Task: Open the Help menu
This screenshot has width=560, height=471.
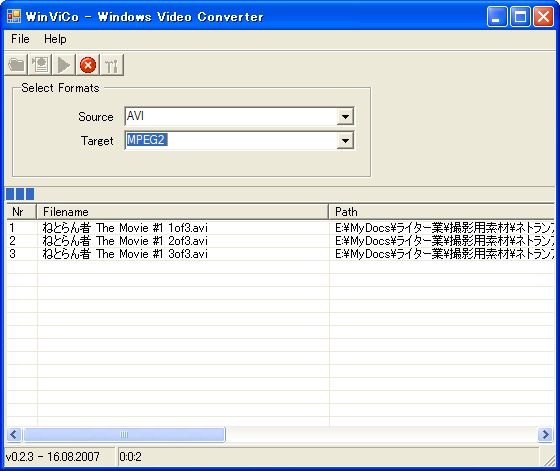Action: (55, 39)
